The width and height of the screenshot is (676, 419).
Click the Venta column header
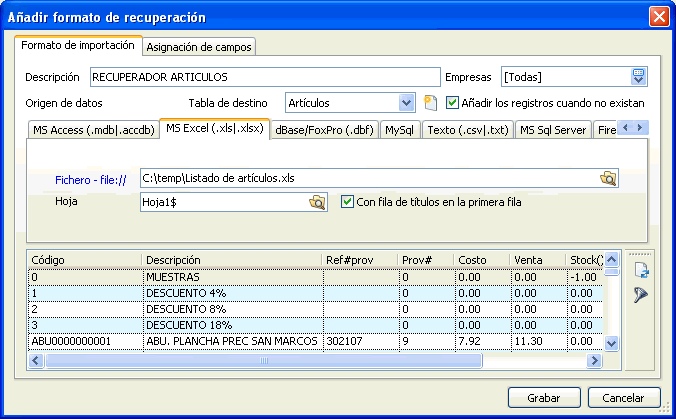[538, 260]
